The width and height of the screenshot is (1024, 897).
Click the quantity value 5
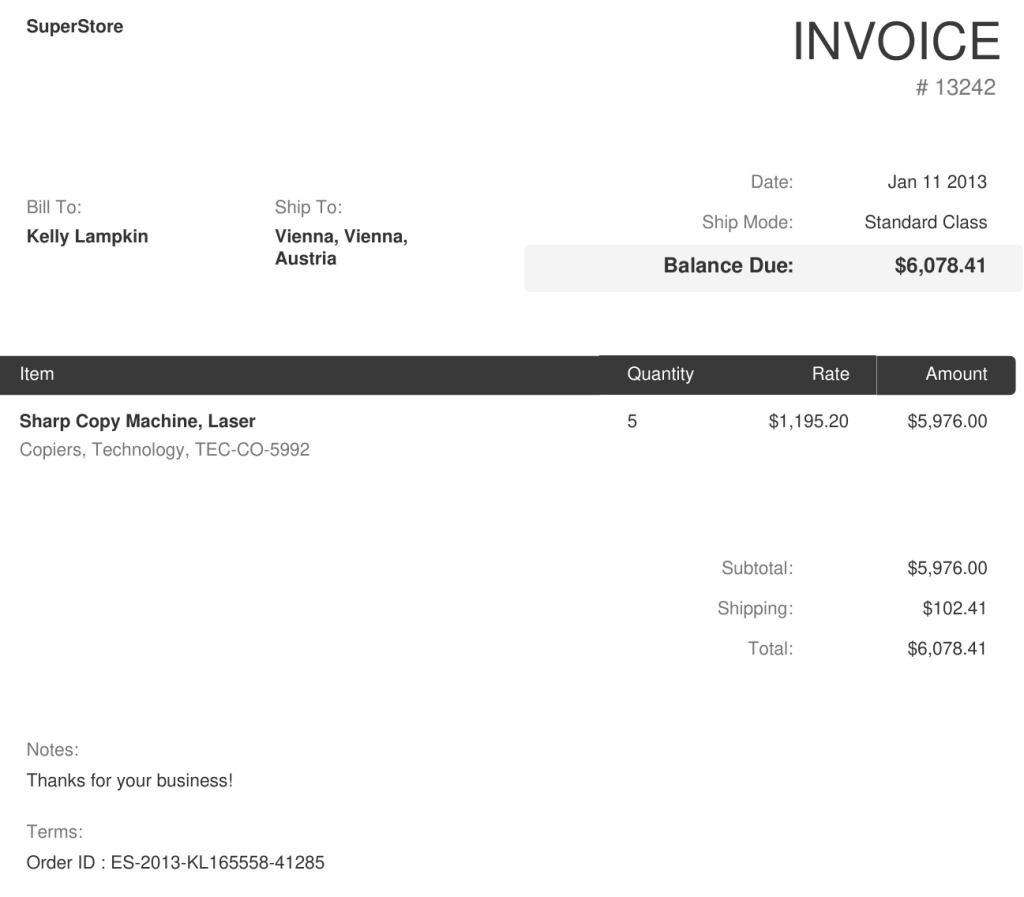coord(632,422)
